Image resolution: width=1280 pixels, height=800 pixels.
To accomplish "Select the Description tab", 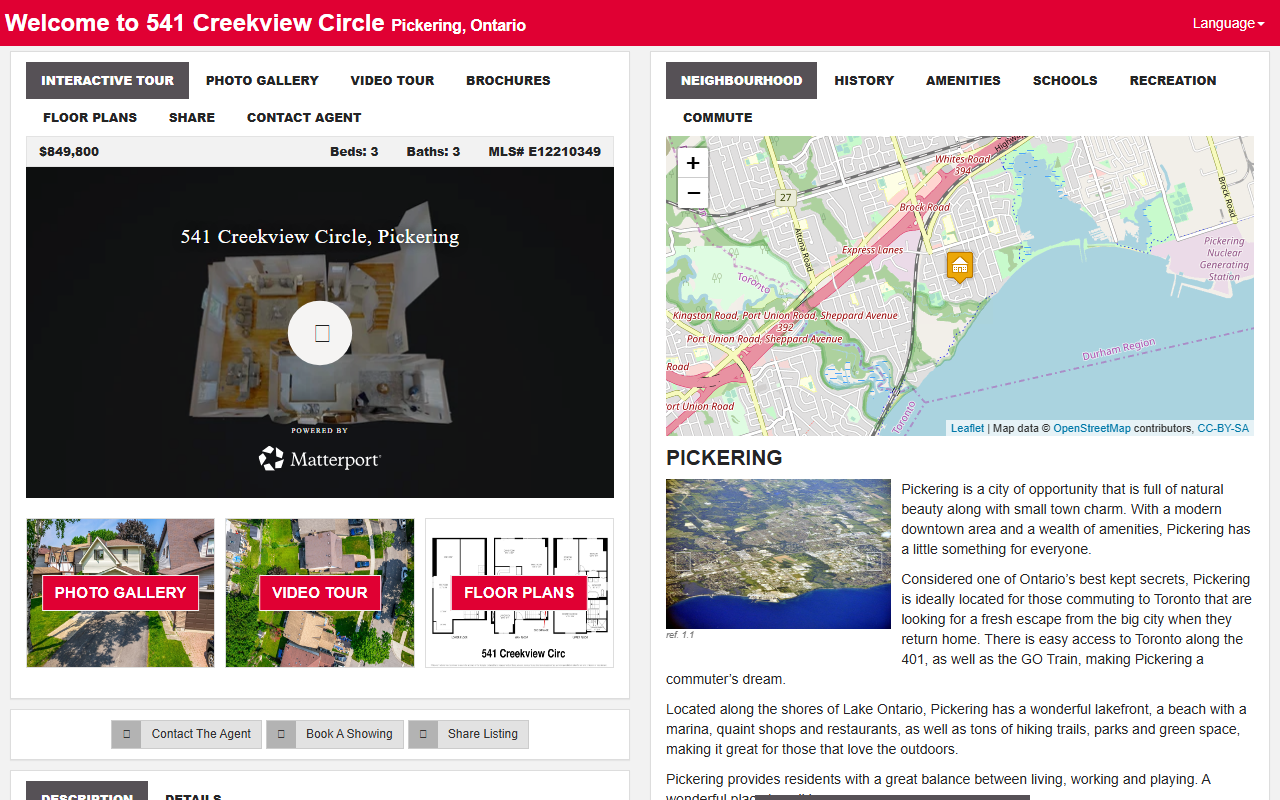I will coord(87,792).
